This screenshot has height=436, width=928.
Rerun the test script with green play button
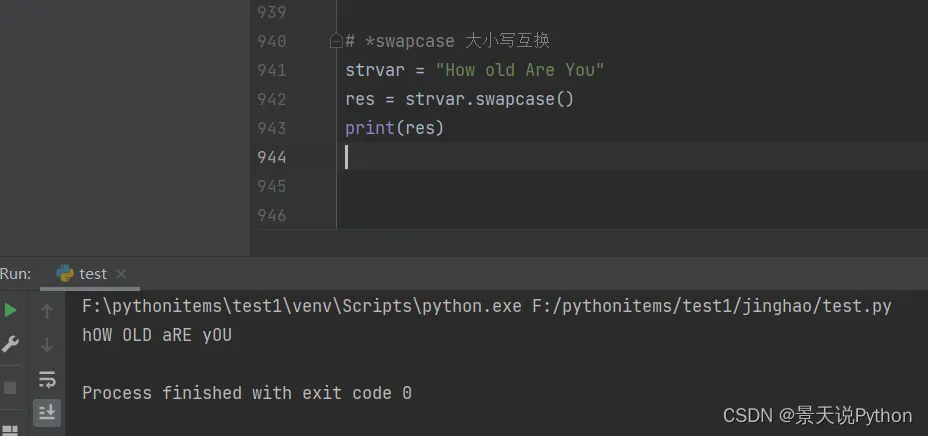click(x=10, y=310)
